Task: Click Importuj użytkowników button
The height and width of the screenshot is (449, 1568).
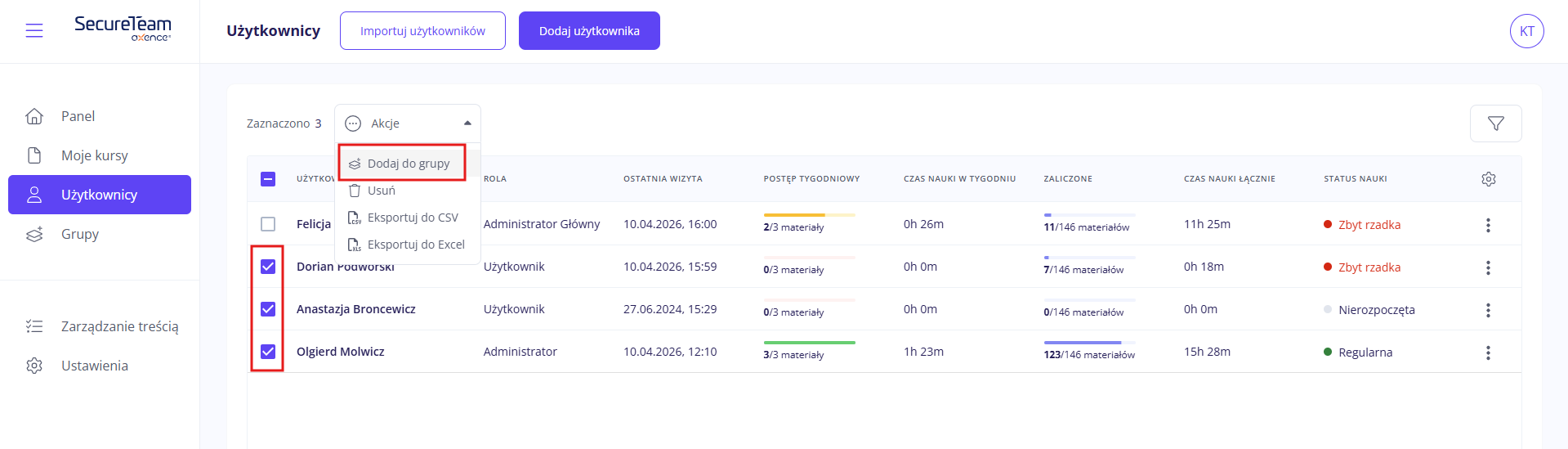Action: coord(422,31)
